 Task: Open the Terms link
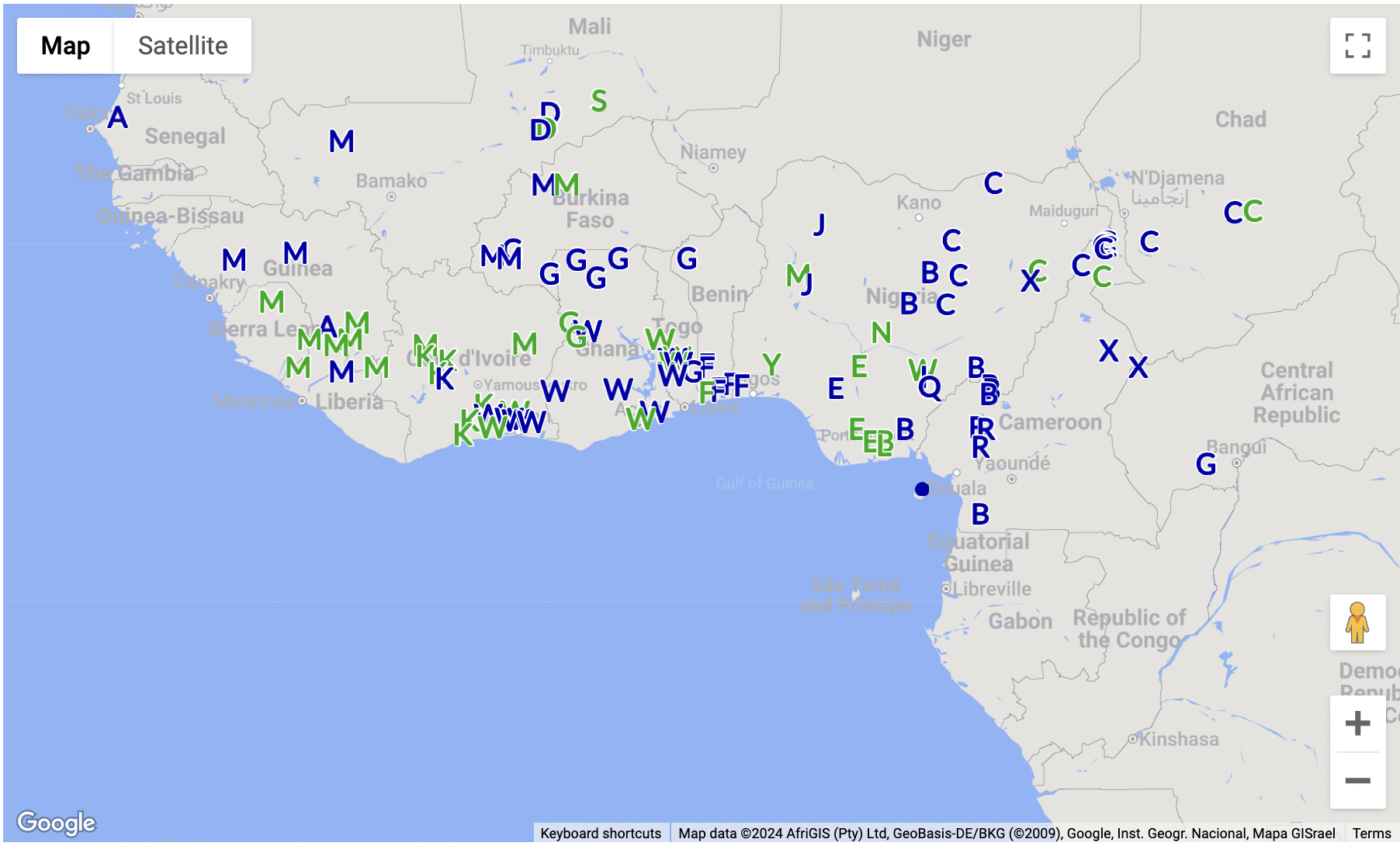[x=1371, y=834]
